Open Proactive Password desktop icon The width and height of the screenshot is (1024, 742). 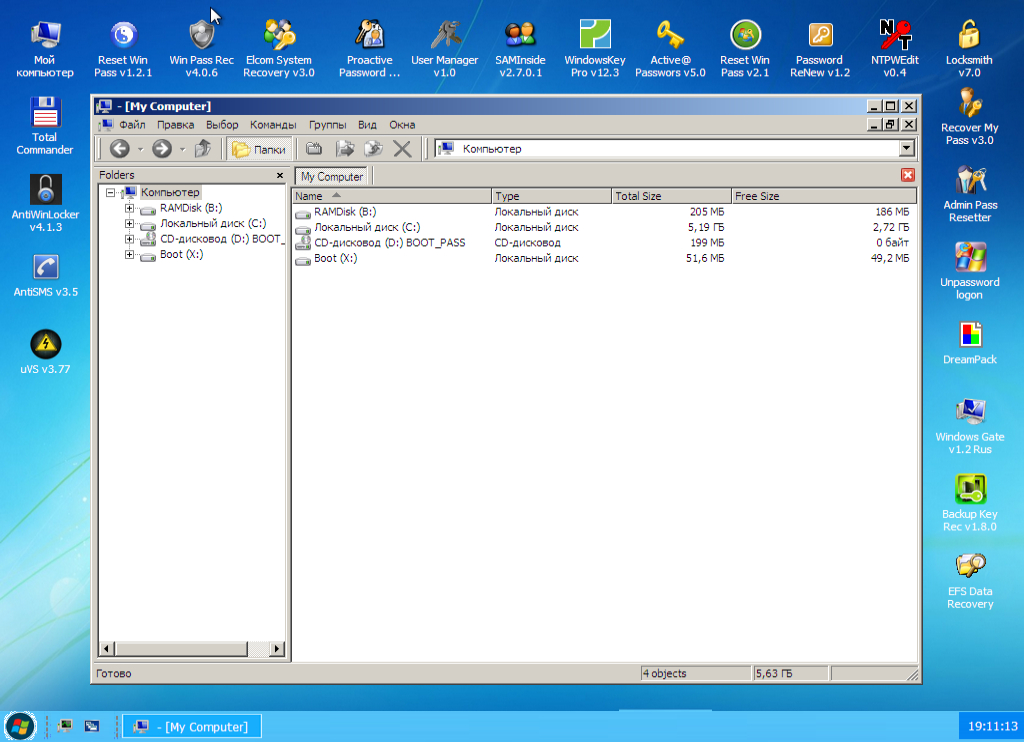click(369, 48)
